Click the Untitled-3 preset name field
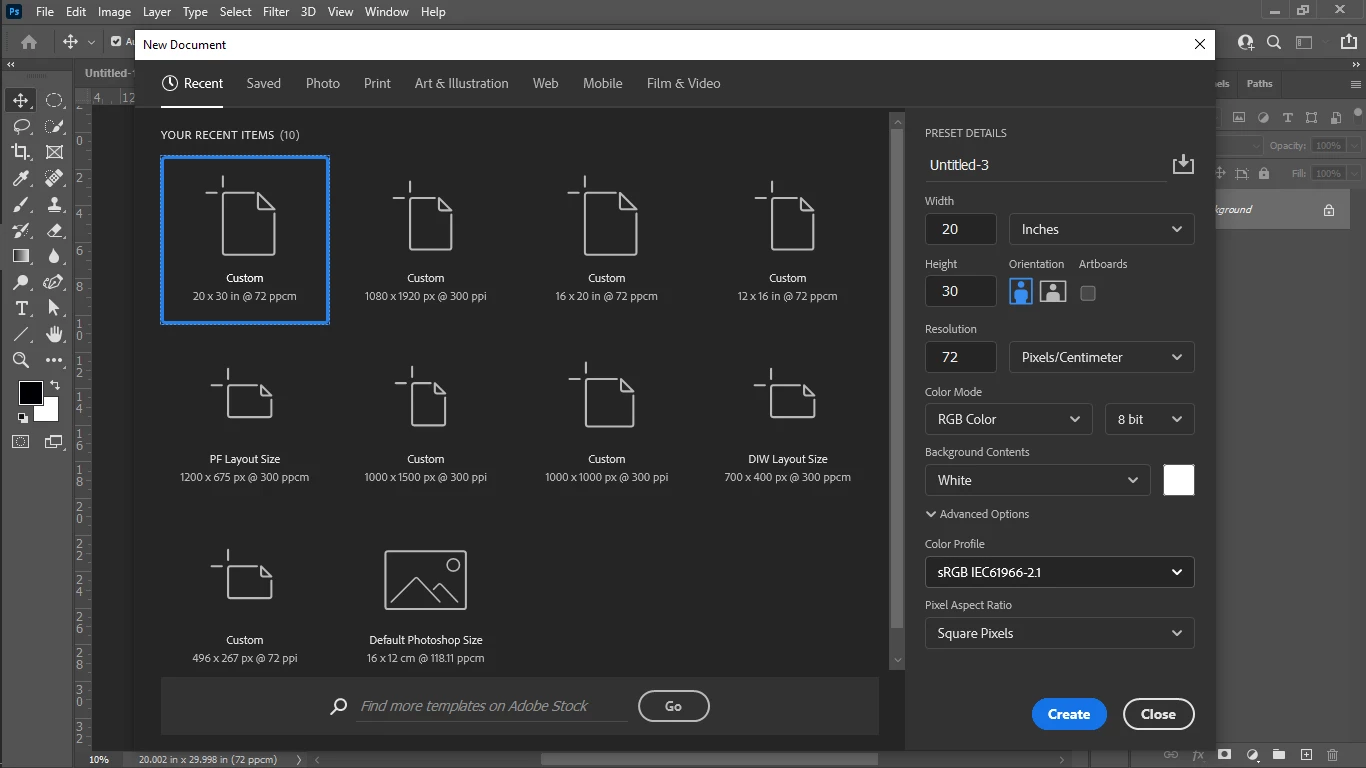Screen dimensions: 1366x768 (x=1045, y=165)
